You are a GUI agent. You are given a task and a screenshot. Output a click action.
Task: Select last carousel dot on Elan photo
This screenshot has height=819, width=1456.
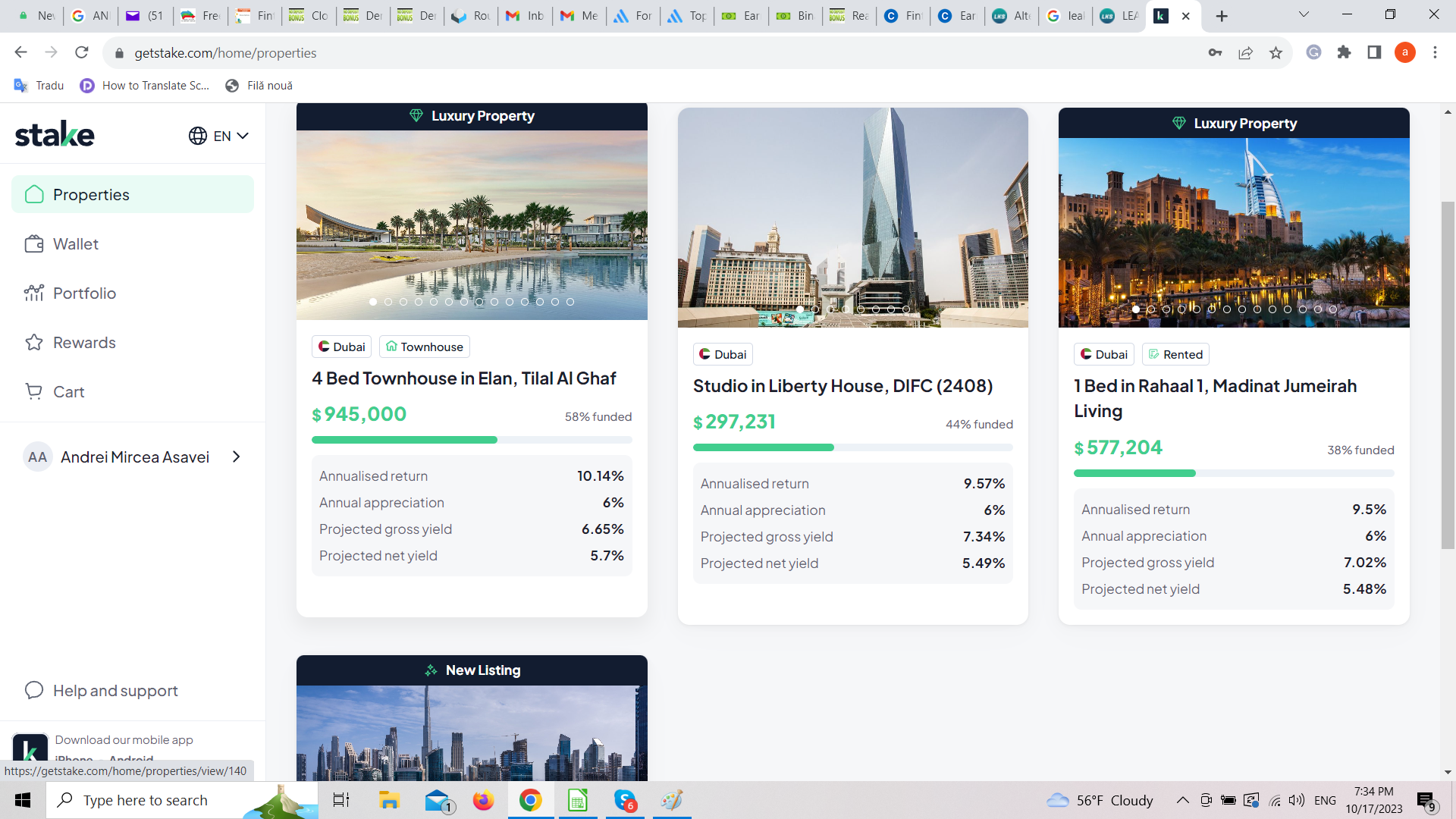point(570,302)
